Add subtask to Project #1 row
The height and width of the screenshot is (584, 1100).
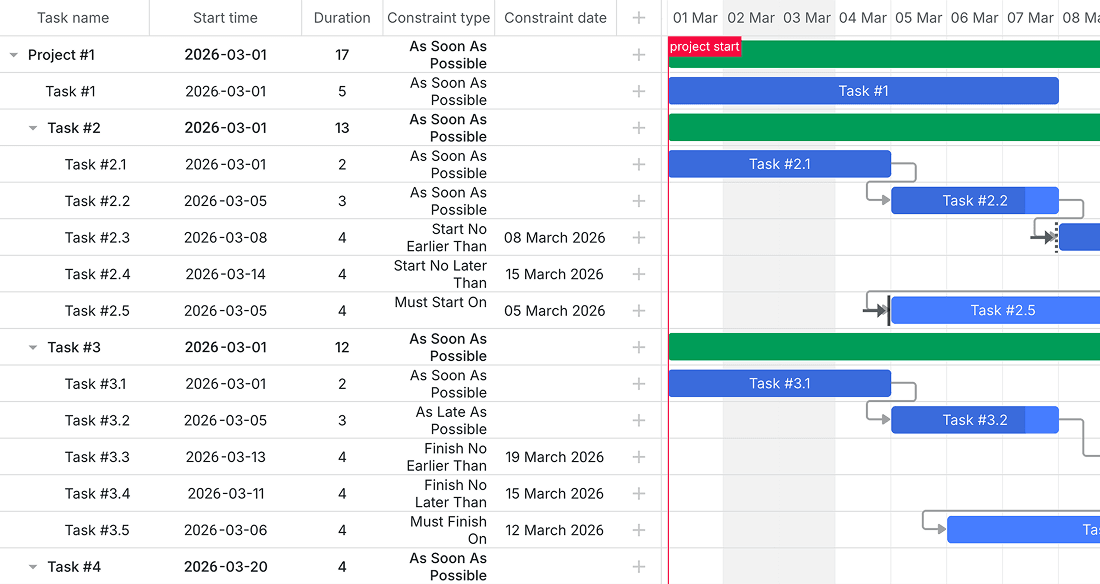(638, 55)
